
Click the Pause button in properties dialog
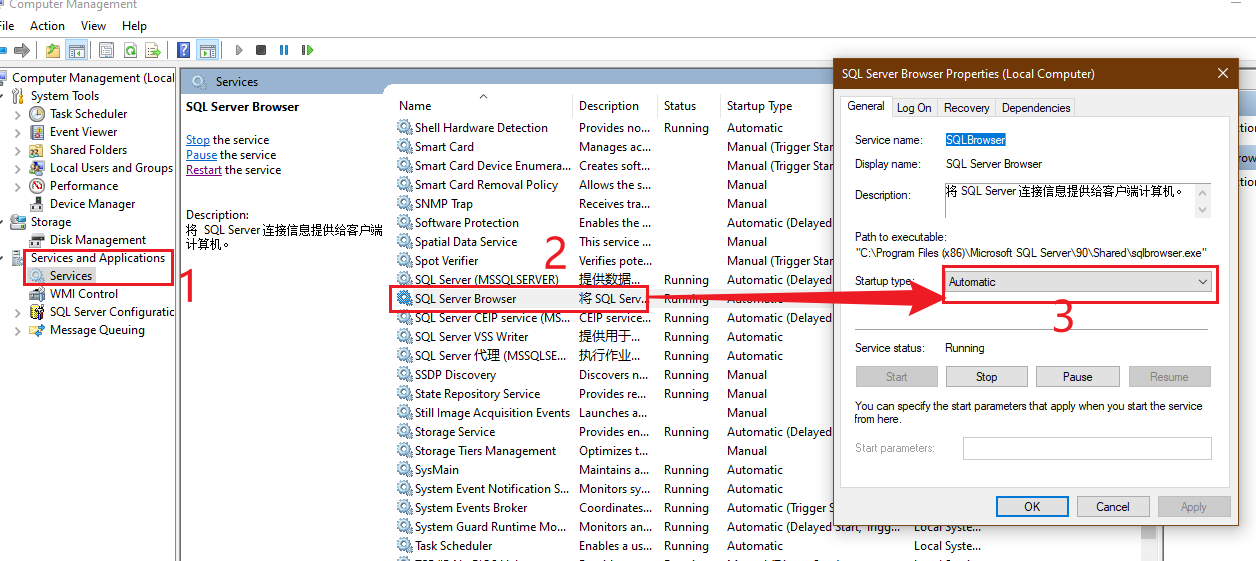(1077, 377)
